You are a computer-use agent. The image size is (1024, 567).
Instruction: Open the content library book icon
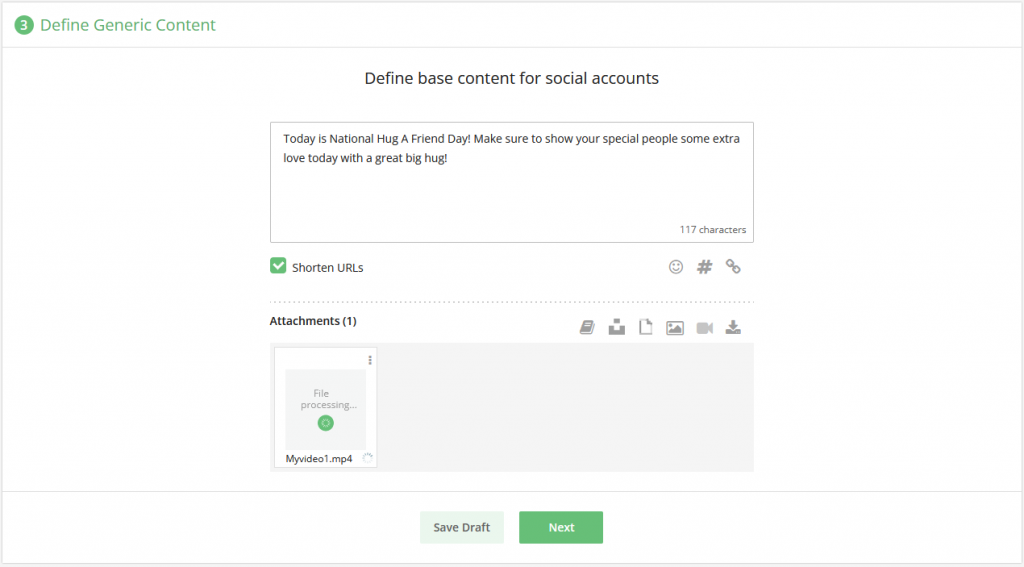[587, 327]
